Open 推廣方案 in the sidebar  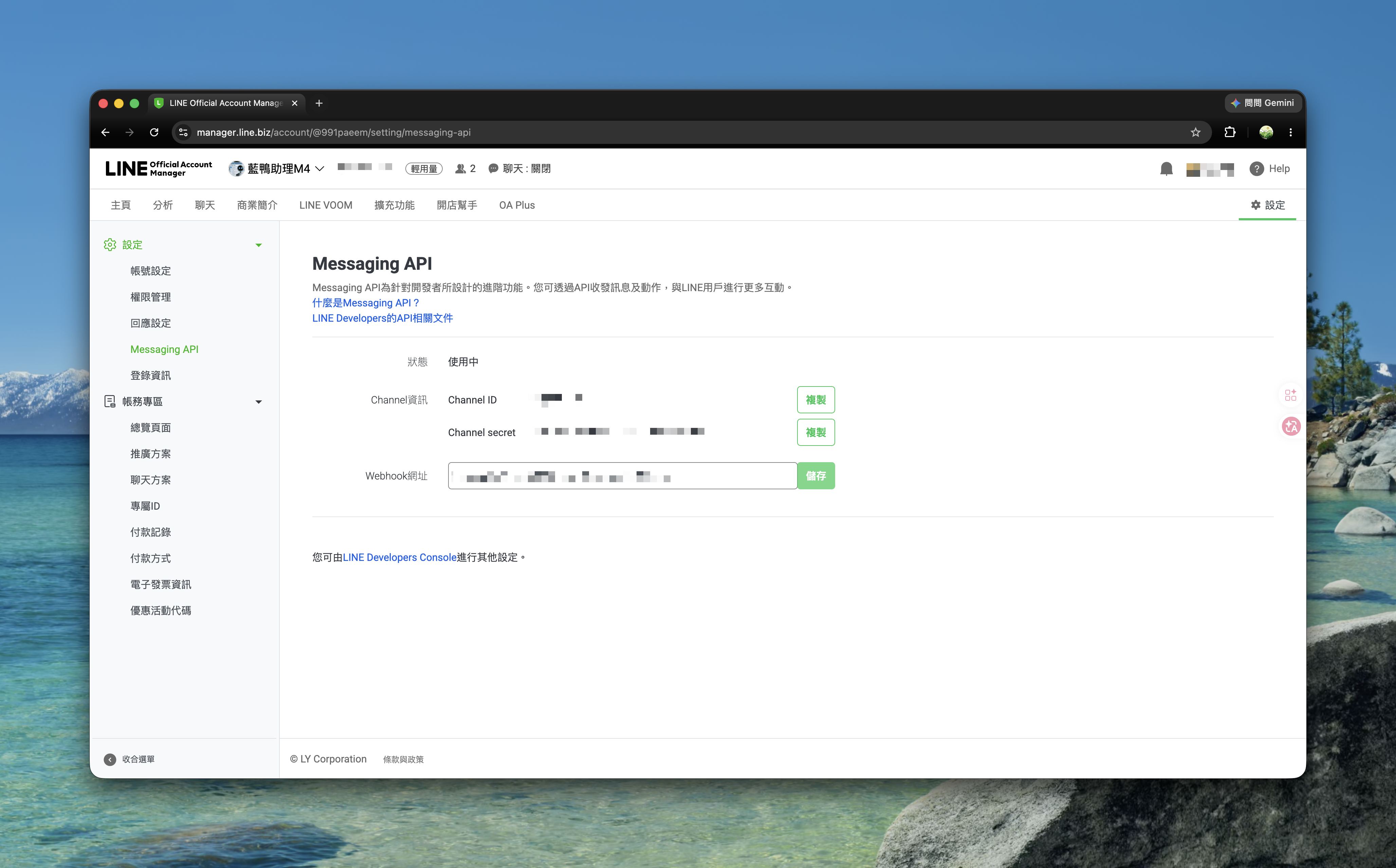point(150,454)
